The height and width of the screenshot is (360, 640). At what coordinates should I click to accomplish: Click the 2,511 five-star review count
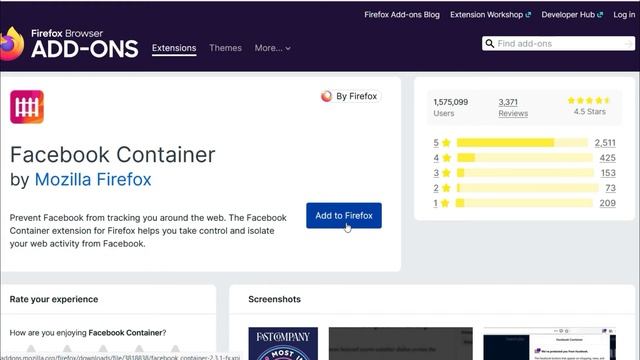click(x=605, y=142)
